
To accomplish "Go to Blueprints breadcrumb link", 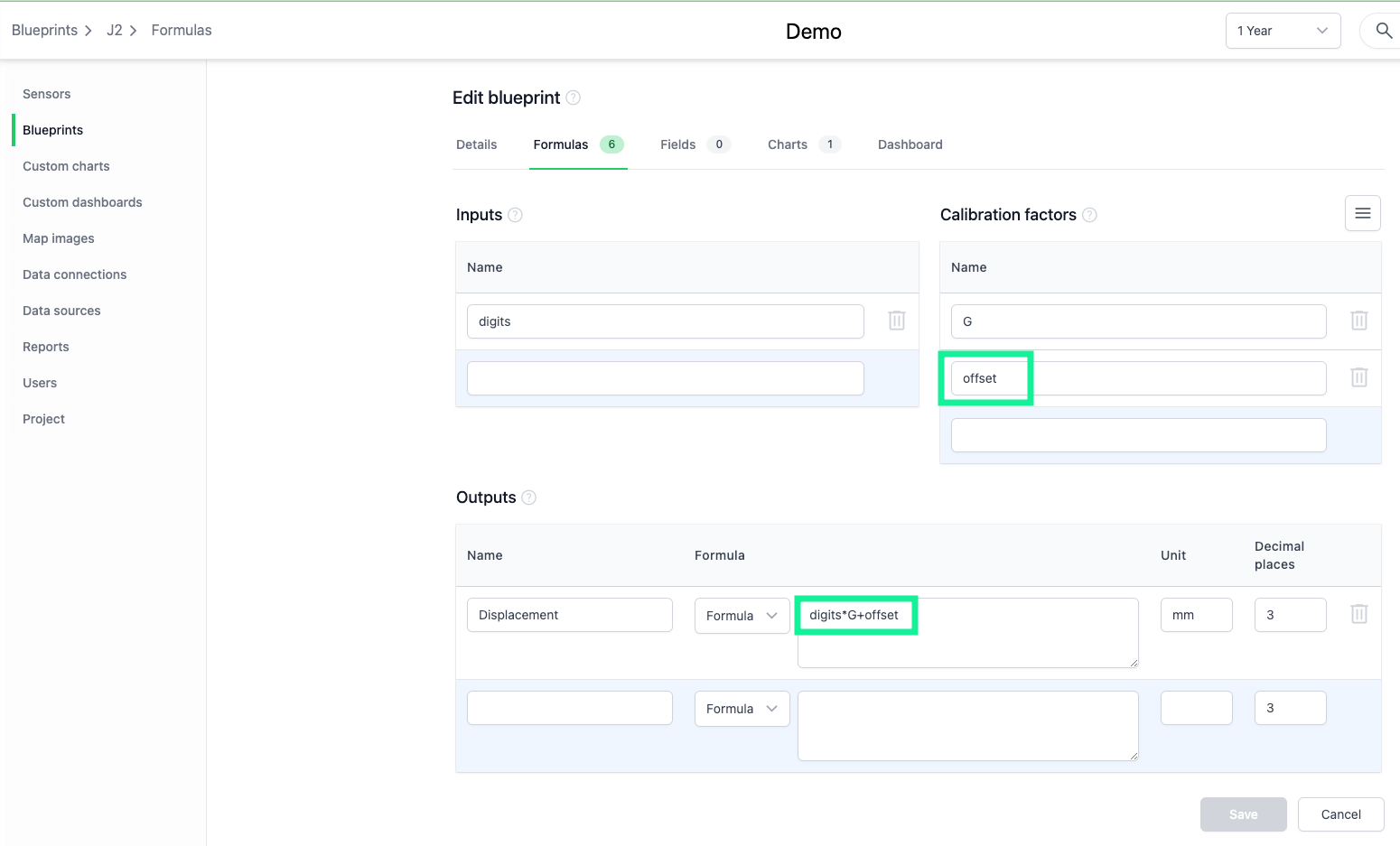I will 44,30.
